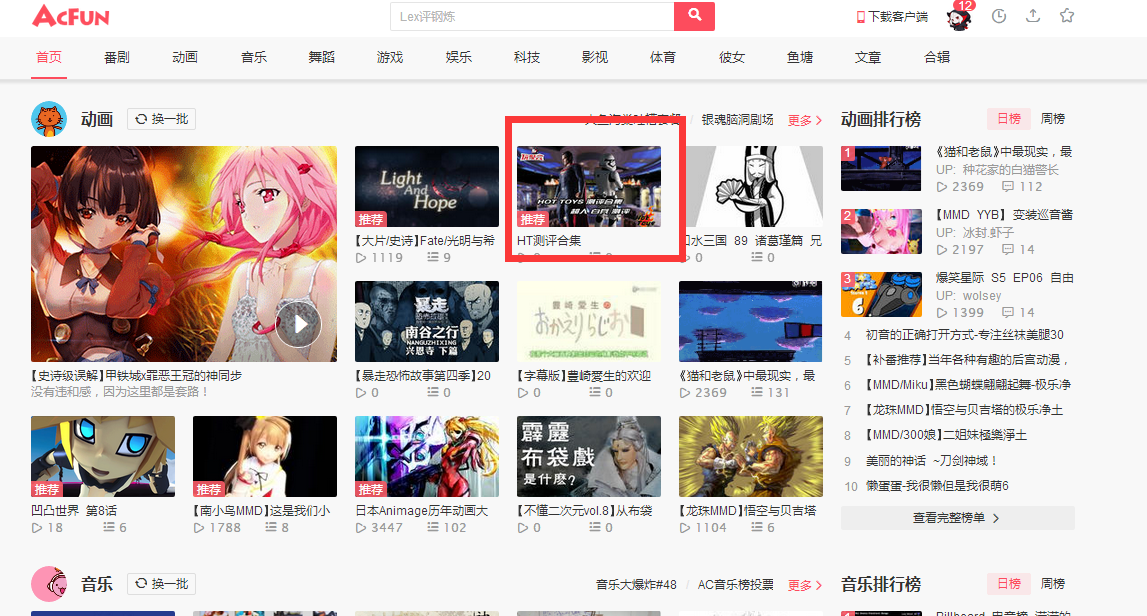Image resolution: width=1147 pixels, height=616 pixels.
Task: Open the 音乐 navigation tab
Action: 254,57
